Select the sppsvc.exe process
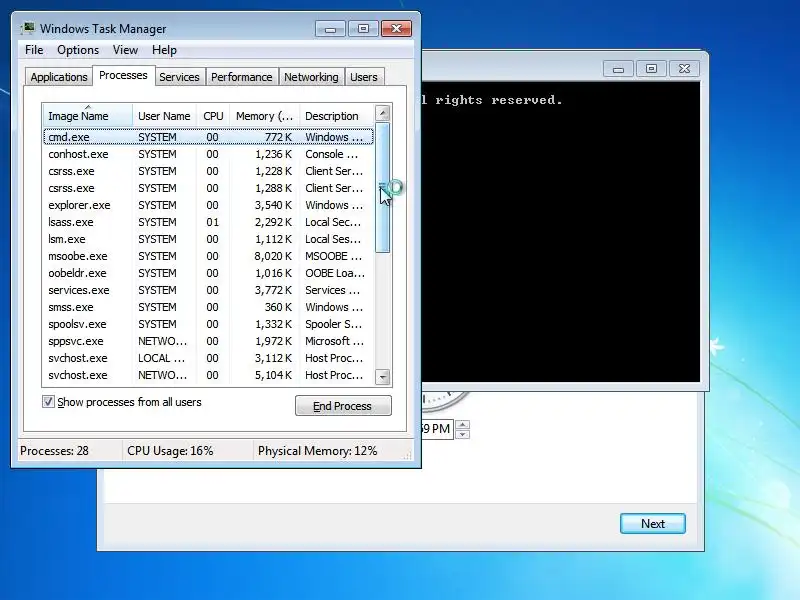Screen dimensions: 800x600 [x=208, y=341]
